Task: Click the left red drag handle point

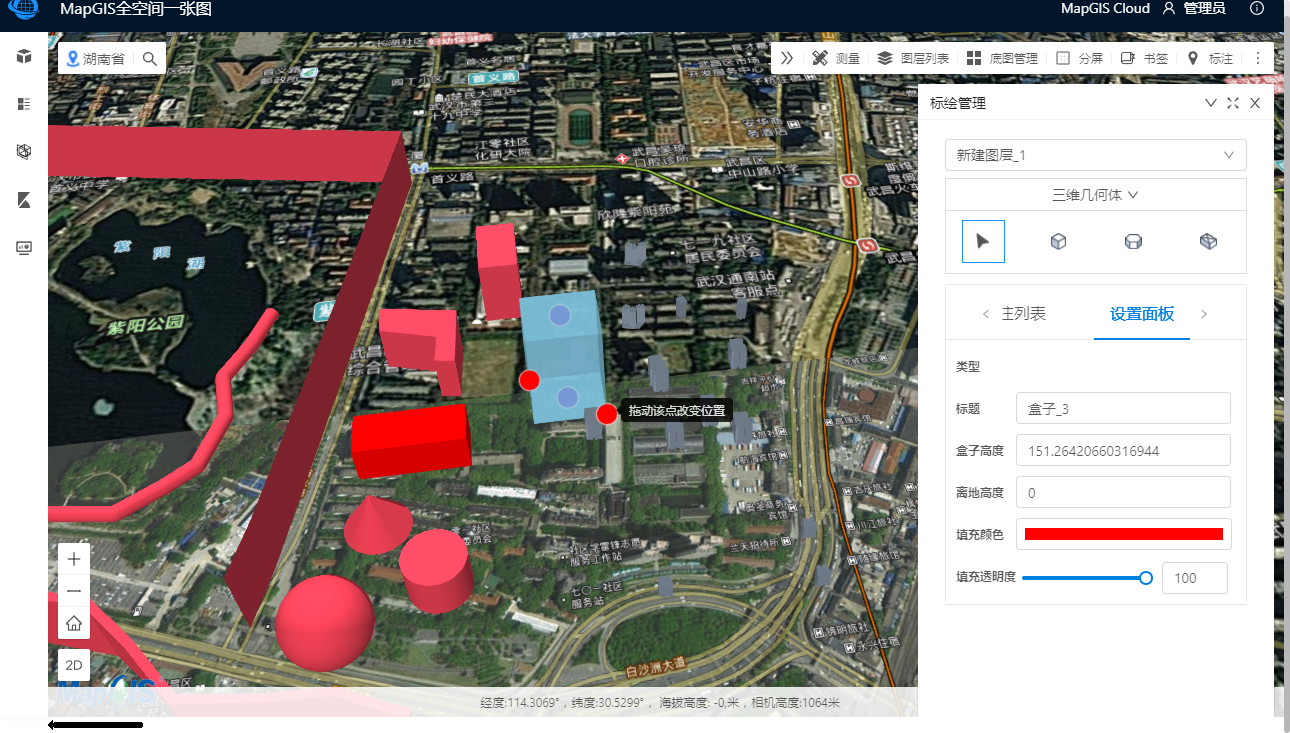Action: [x=530, y=380]
